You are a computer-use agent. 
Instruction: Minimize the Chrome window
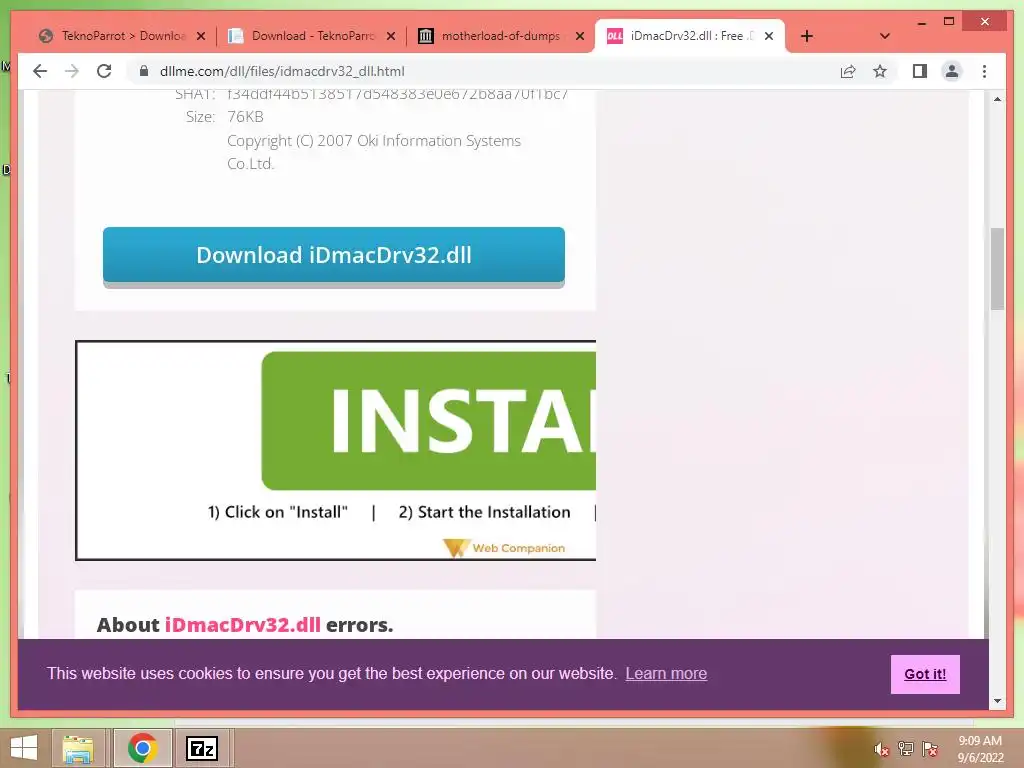[921, 22]
